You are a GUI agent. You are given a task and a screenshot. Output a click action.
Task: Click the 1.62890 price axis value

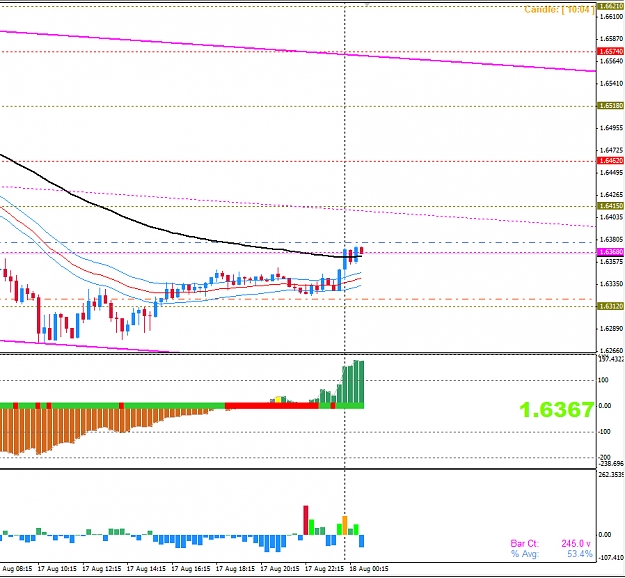[x=611, y=328]
